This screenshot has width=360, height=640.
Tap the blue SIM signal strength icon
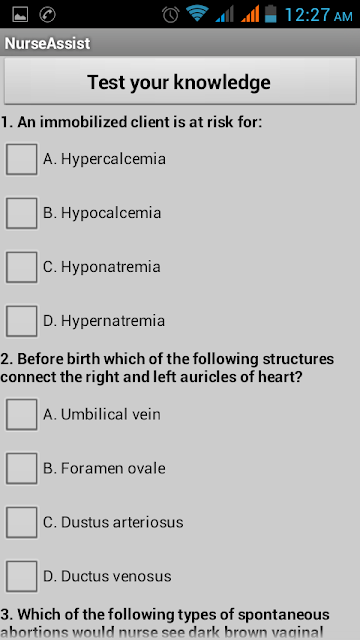click(x=224, y=14)
